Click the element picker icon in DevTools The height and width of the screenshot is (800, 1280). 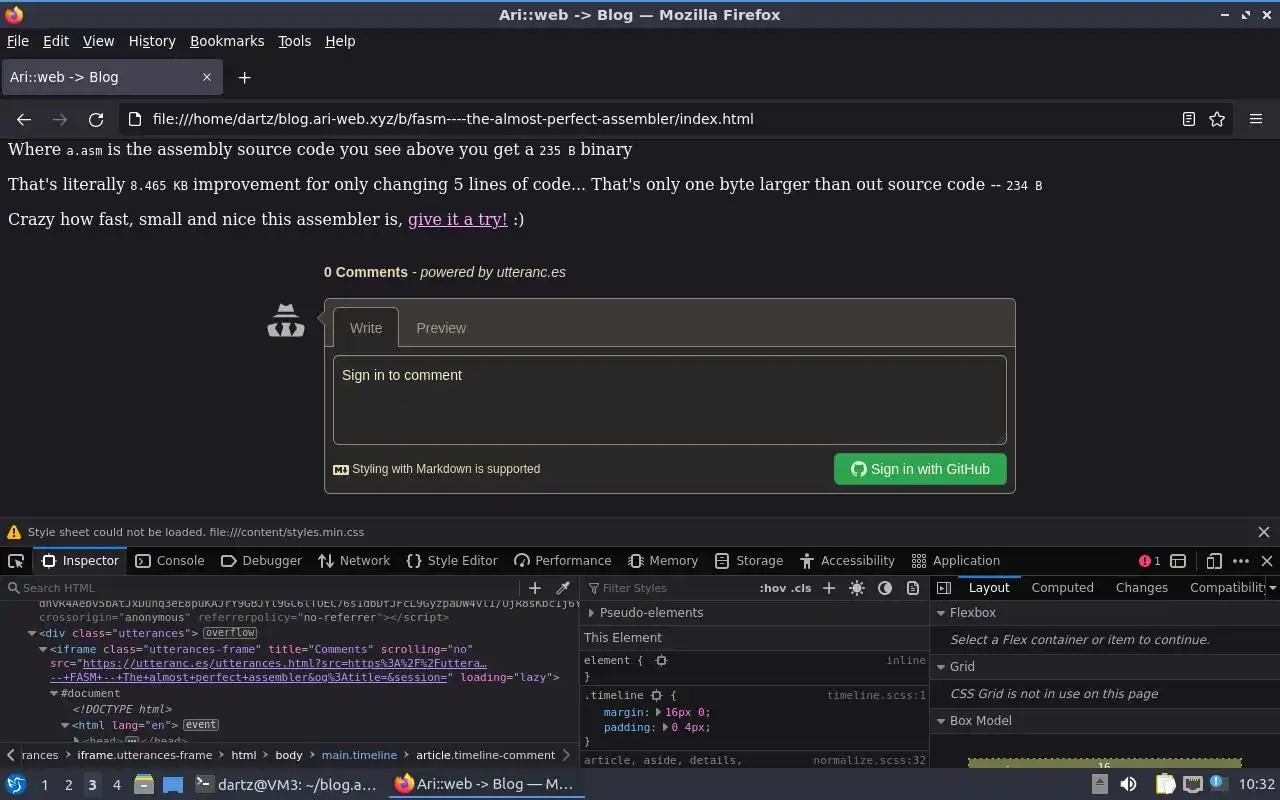[16, 561]
